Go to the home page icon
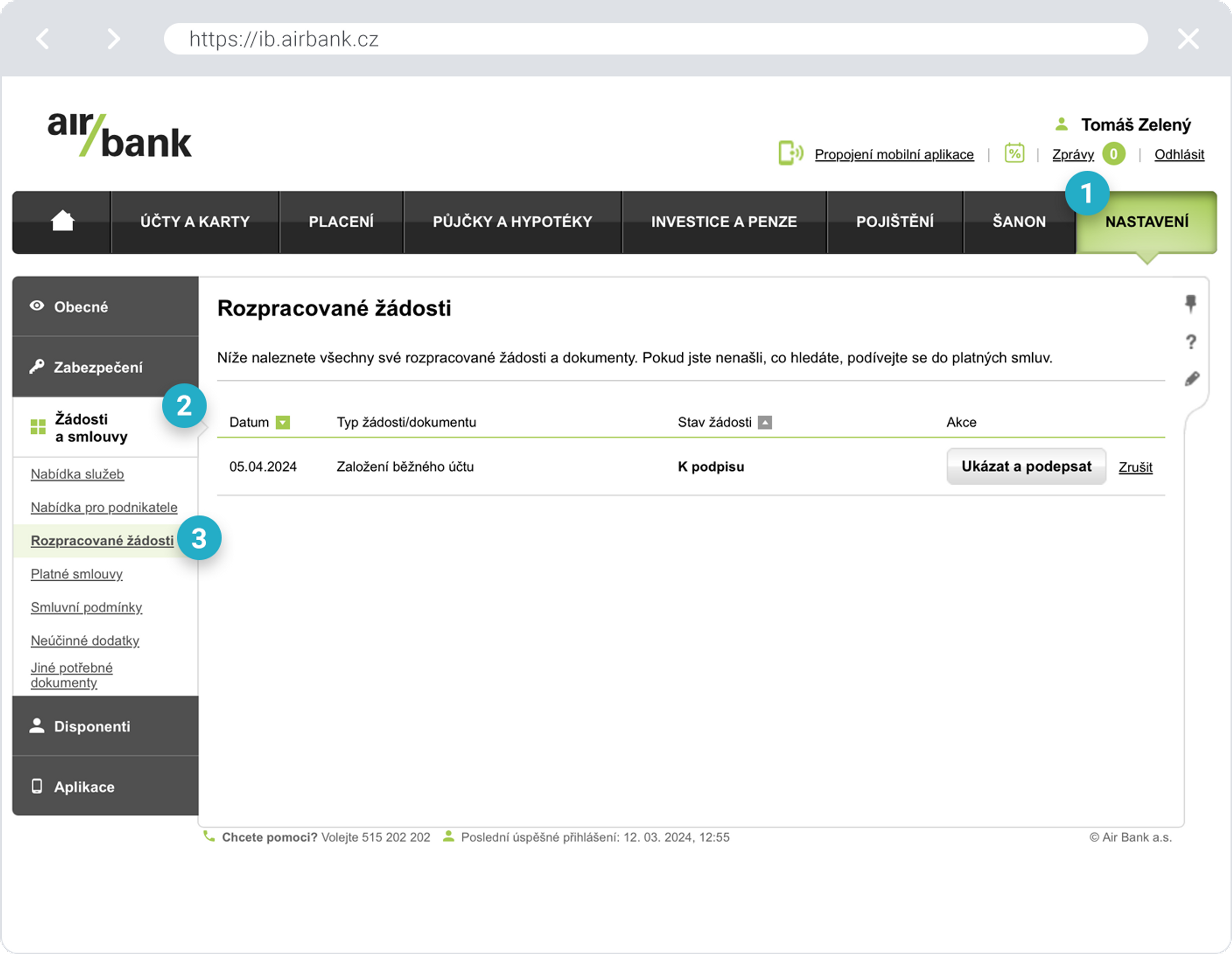1232x954 pixels. click(62, 221)
